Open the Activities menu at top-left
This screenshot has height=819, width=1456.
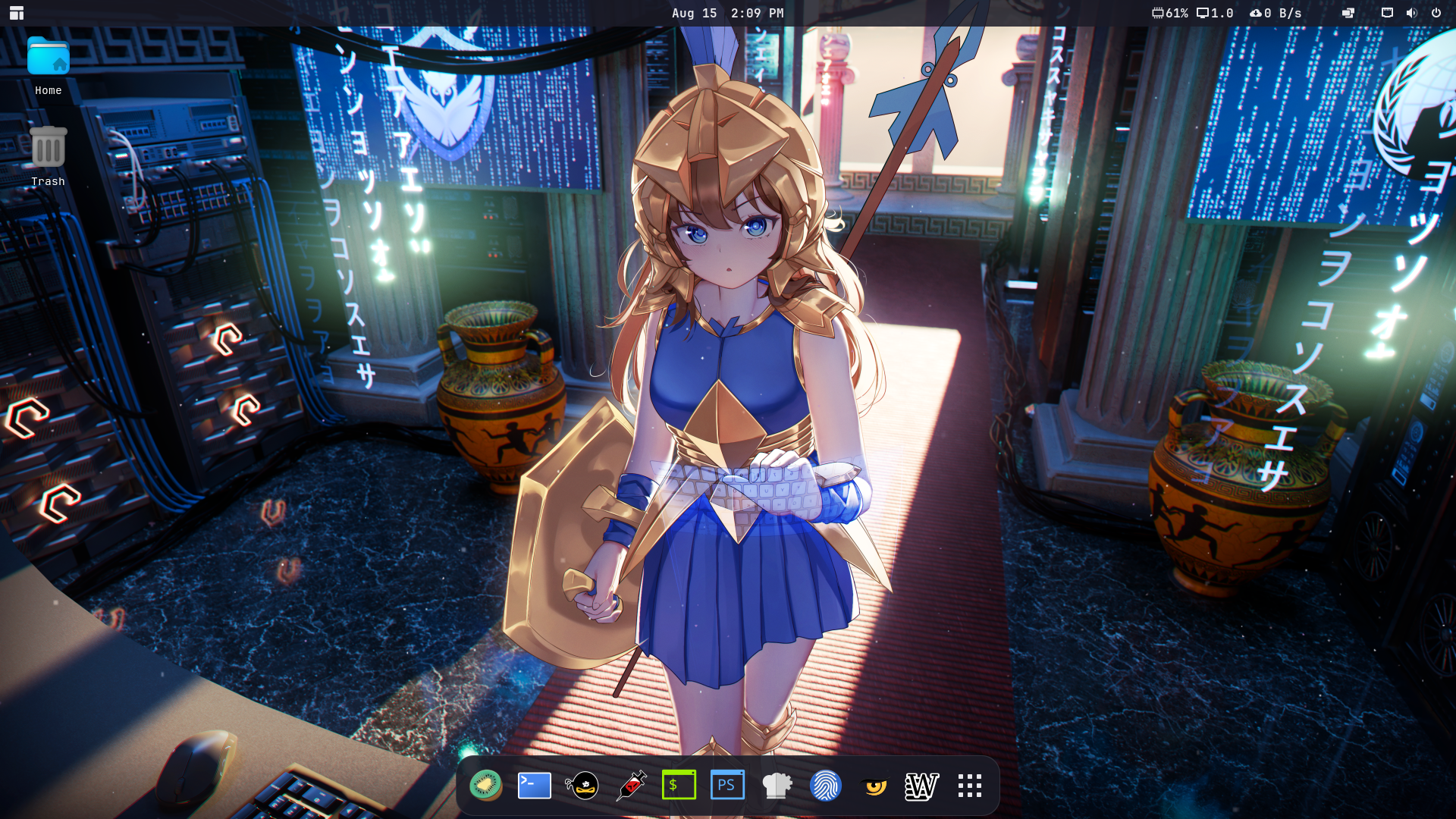tap(17, 13)
